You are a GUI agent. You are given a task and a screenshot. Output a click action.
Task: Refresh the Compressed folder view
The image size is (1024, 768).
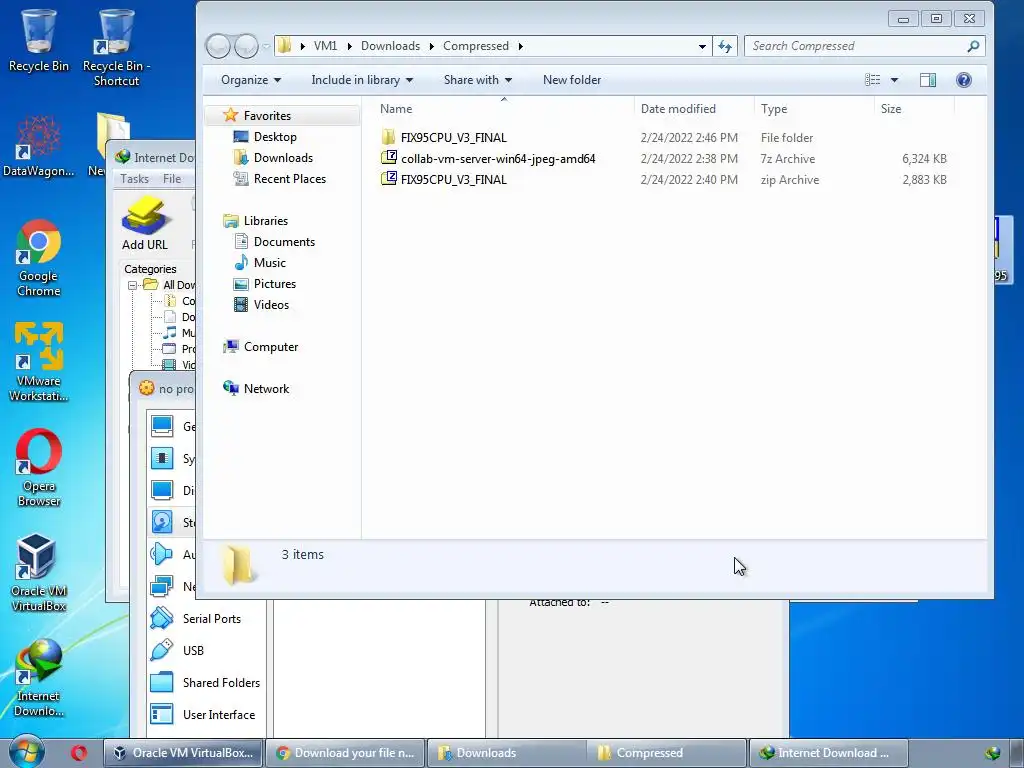[x=725, y=46]
